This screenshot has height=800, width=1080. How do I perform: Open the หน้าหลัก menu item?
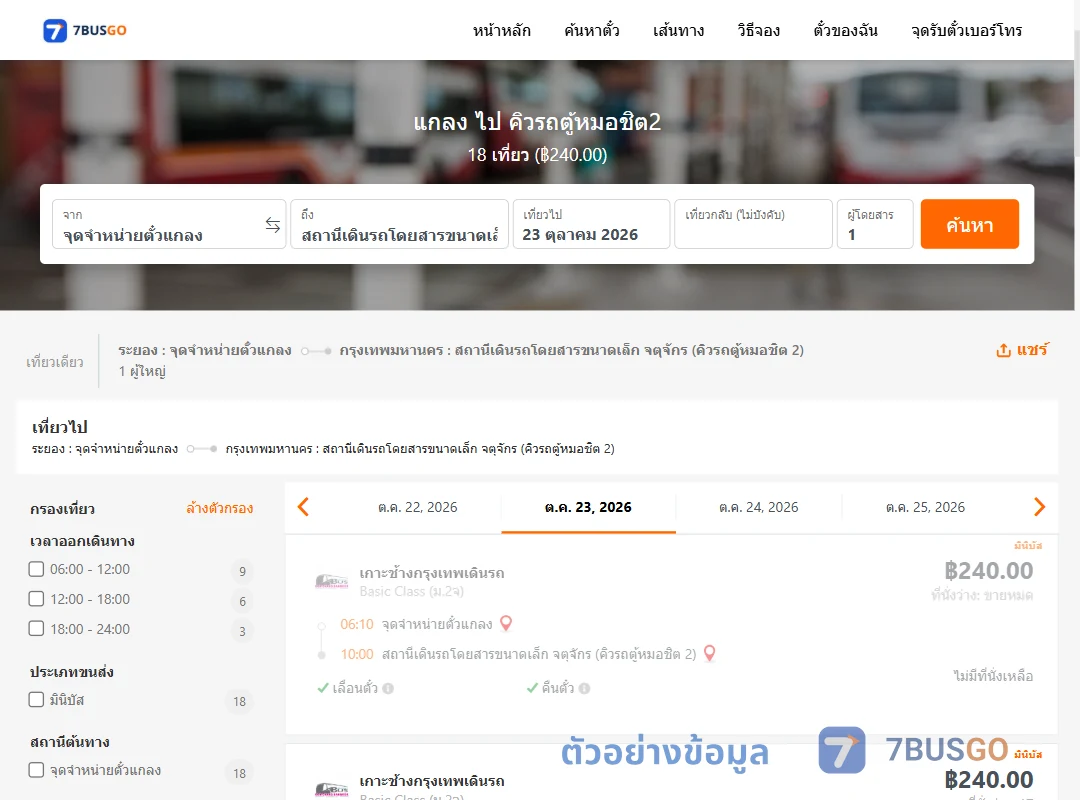click(501, 30)
